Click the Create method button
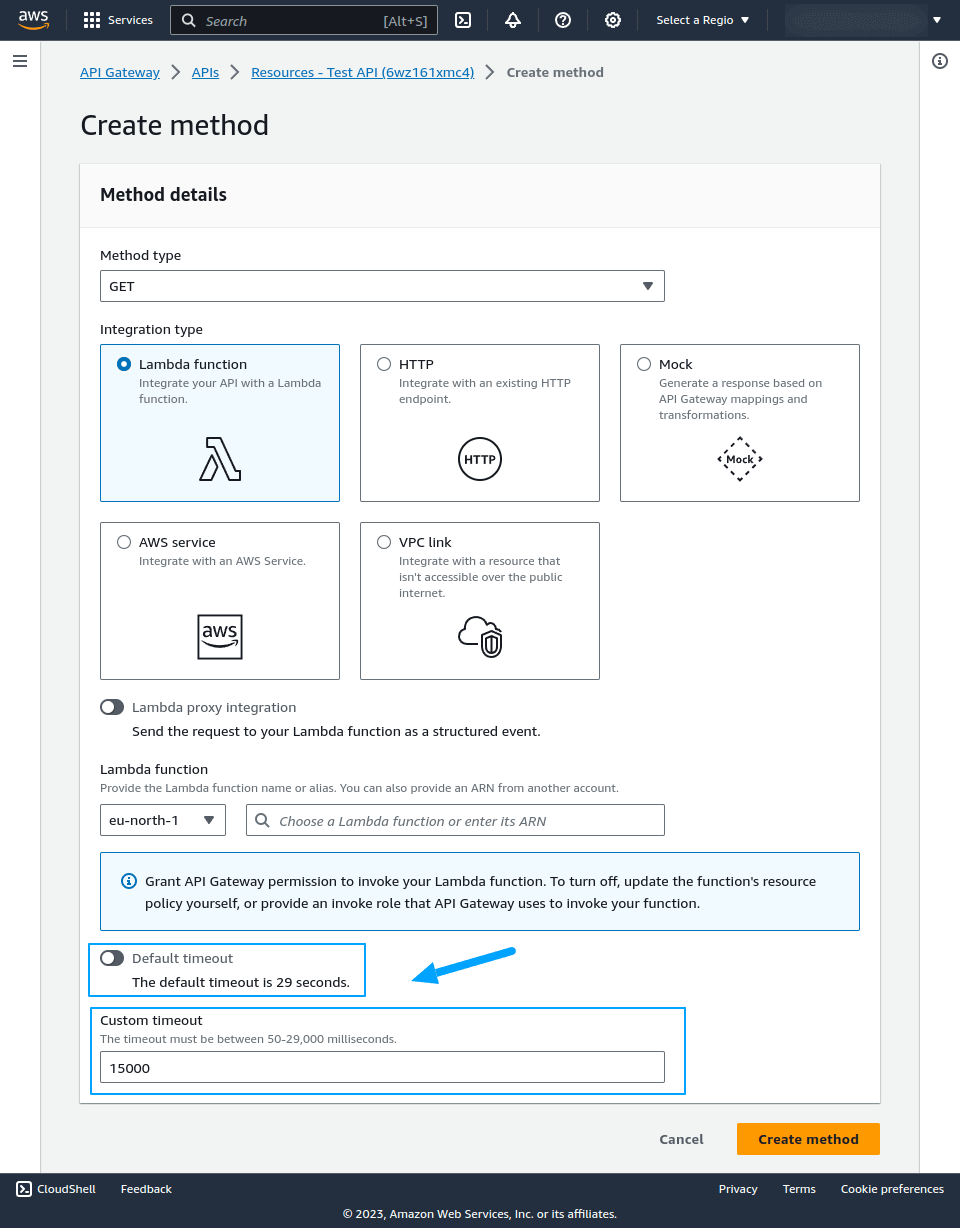Image resolution: width=960 pixels, height=1229 pixels. 807,1139
